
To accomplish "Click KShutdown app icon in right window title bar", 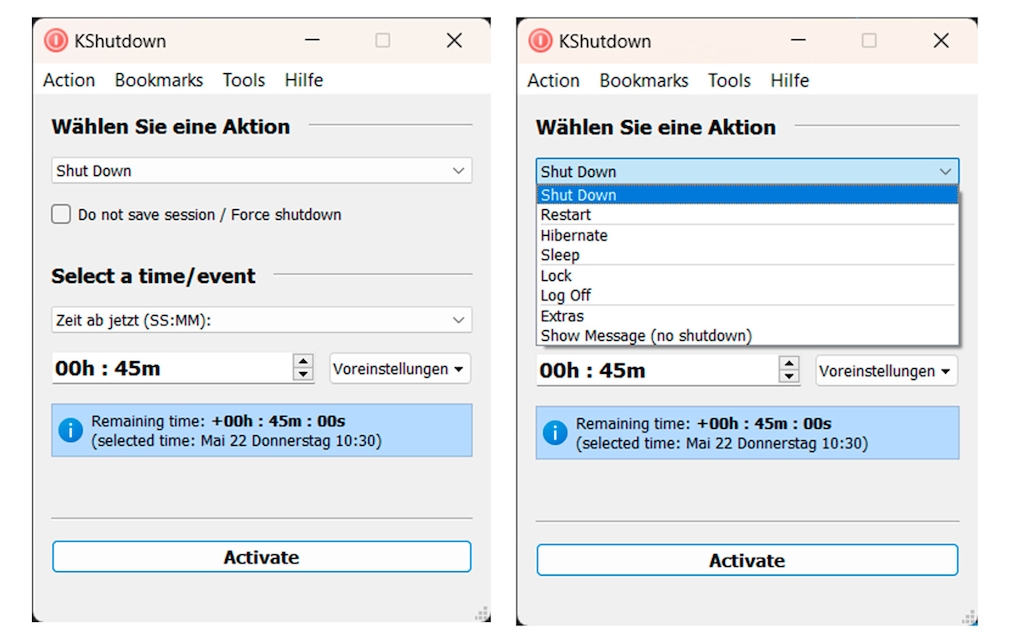I will [x=540, y=41].
